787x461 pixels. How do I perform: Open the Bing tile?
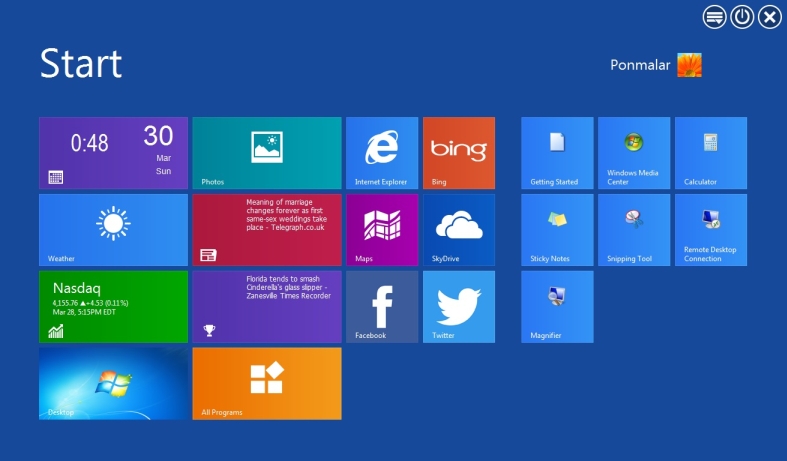pyautogui.click(x=459, y=153)
